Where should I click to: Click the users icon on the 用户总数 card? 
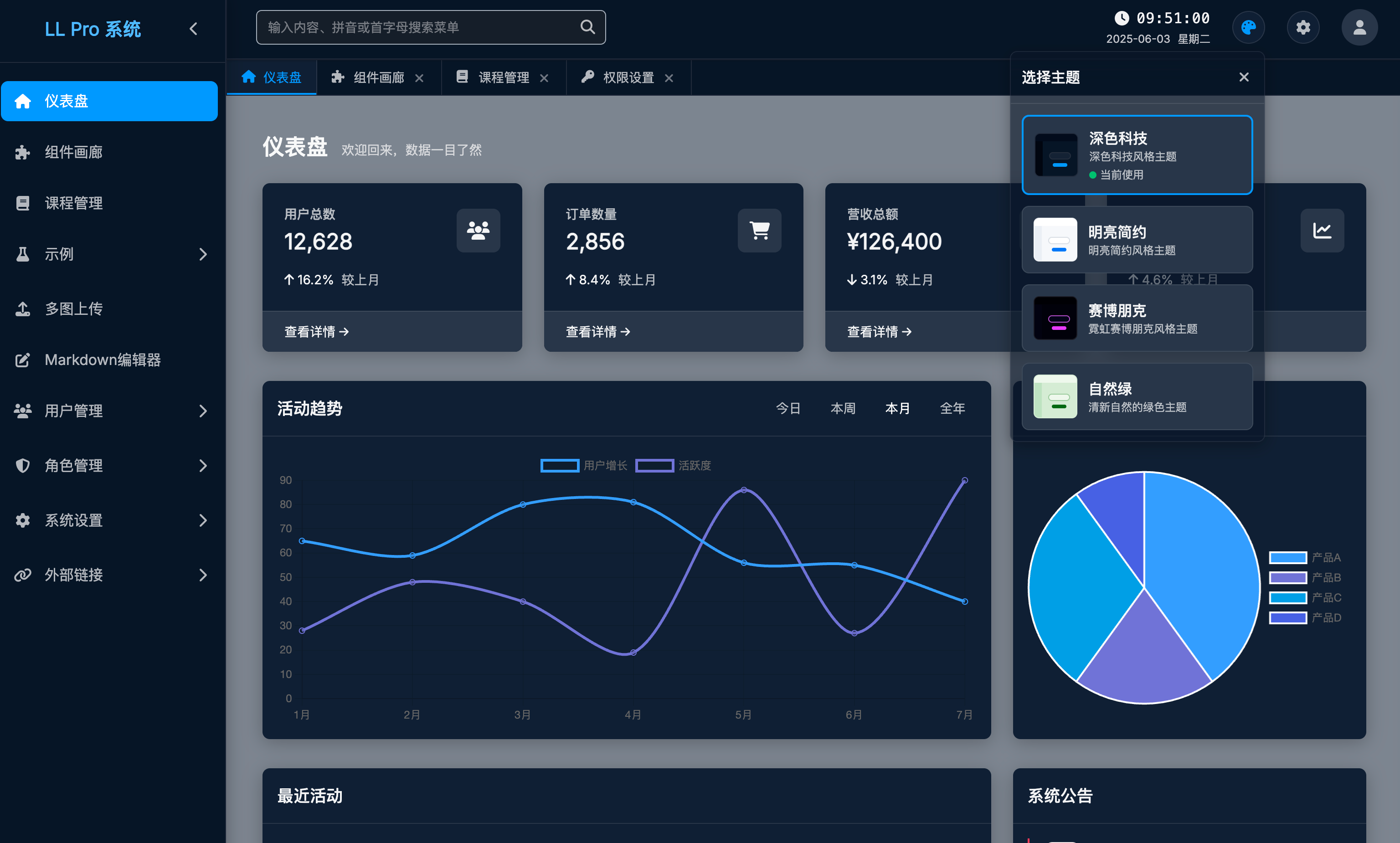tap(478, 231)
